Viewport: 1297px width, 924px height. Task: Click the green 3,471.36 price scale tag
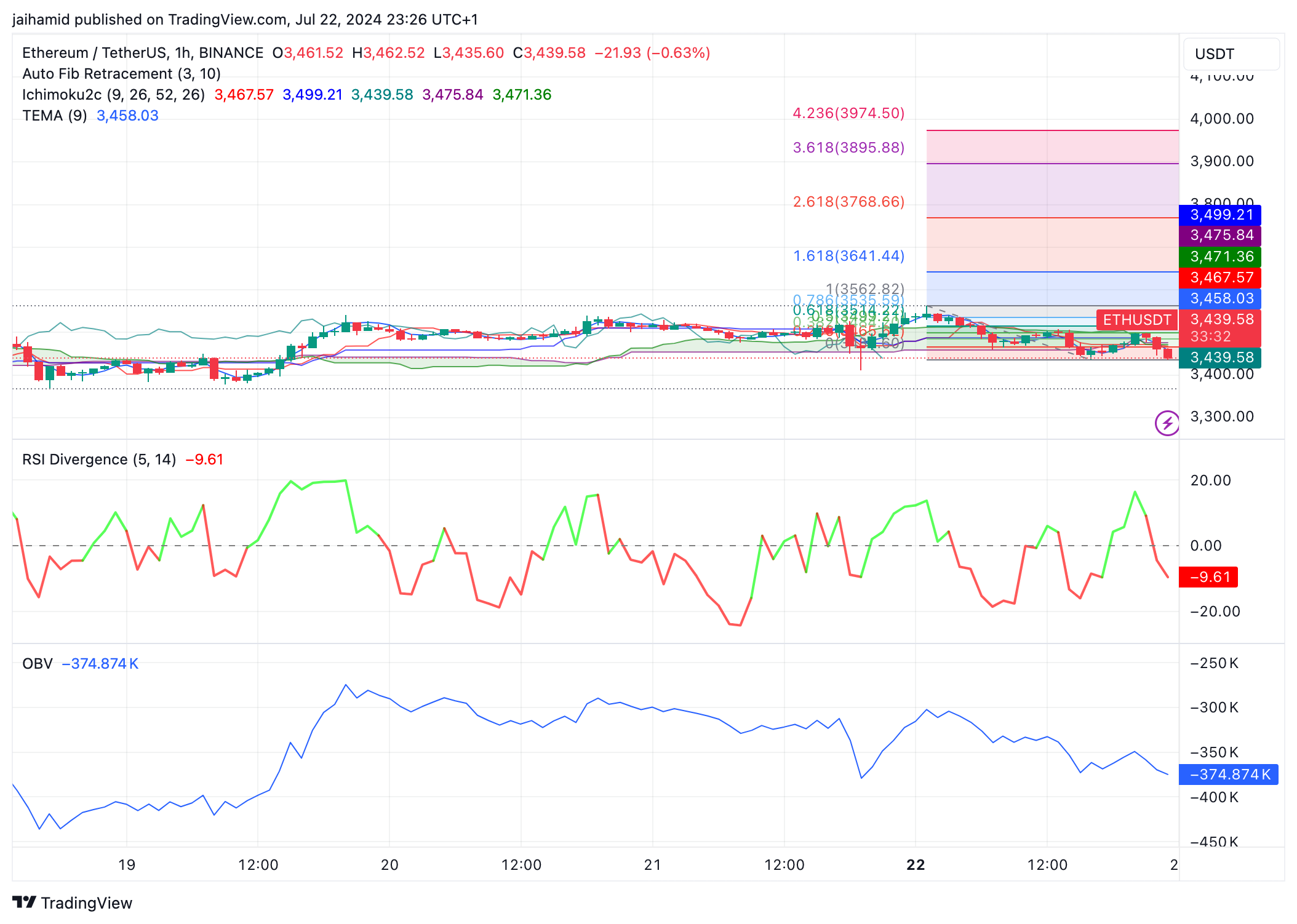[1220, 257]
